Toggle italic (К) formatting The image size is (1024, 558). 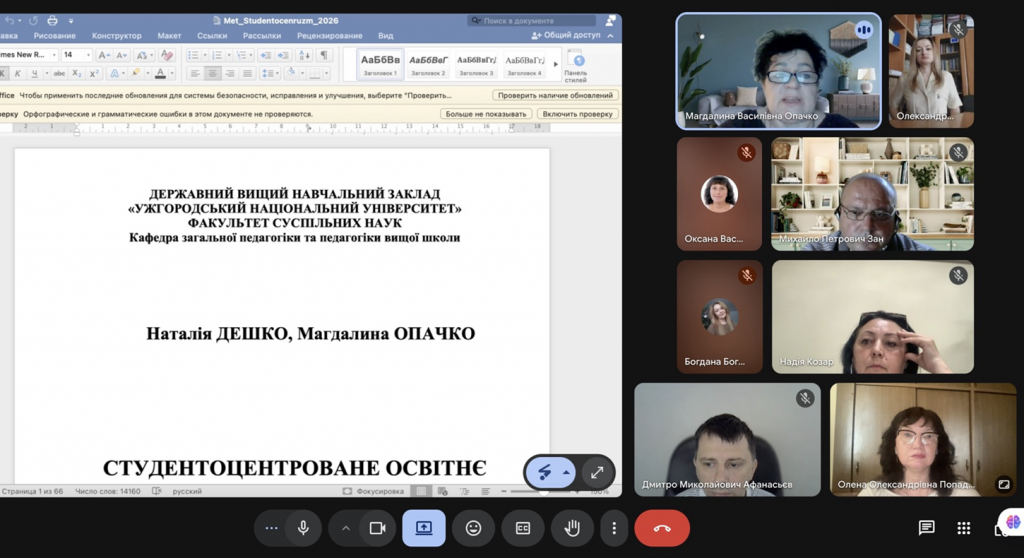[x=18, y=73]
